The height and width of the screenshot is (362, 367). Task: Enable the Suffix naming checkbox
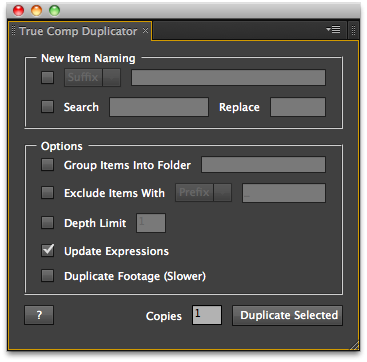click(47, 78)
